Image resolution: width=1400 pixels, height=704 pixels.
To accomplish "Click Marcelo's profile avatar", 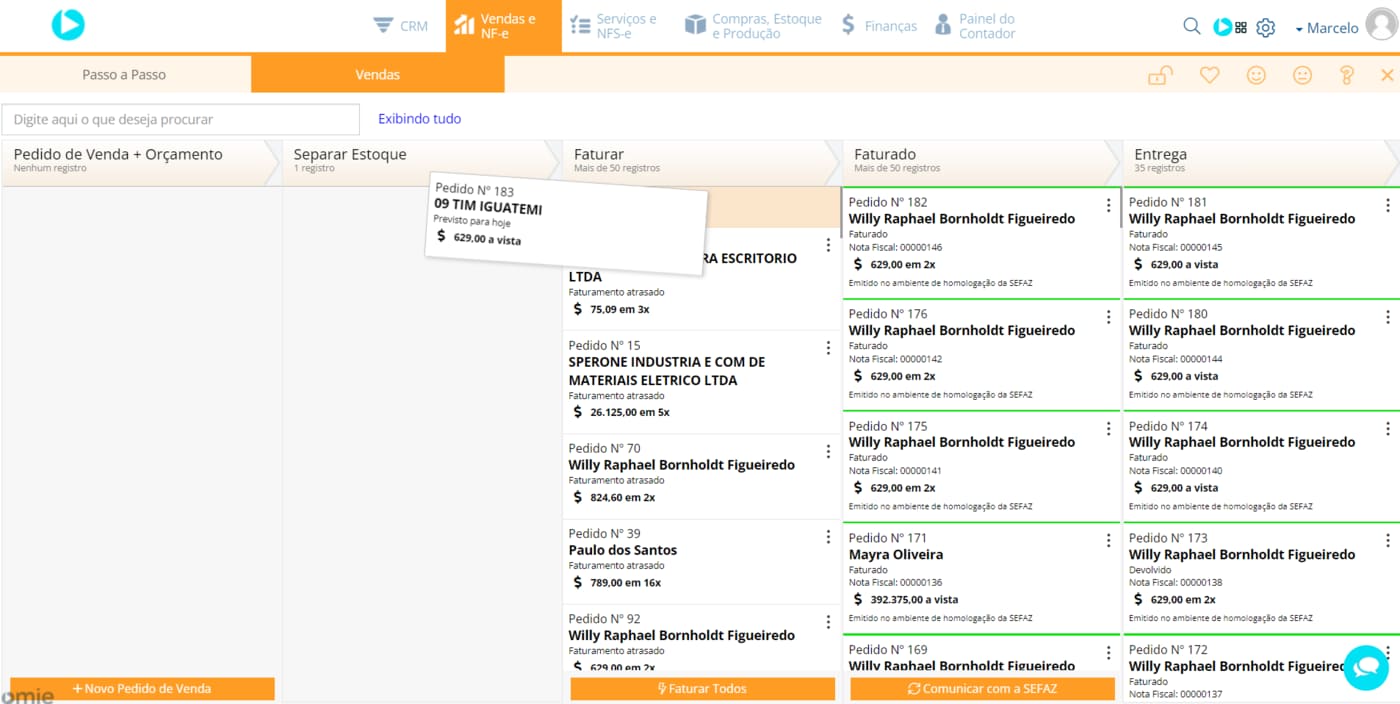I will (1382, 24).
